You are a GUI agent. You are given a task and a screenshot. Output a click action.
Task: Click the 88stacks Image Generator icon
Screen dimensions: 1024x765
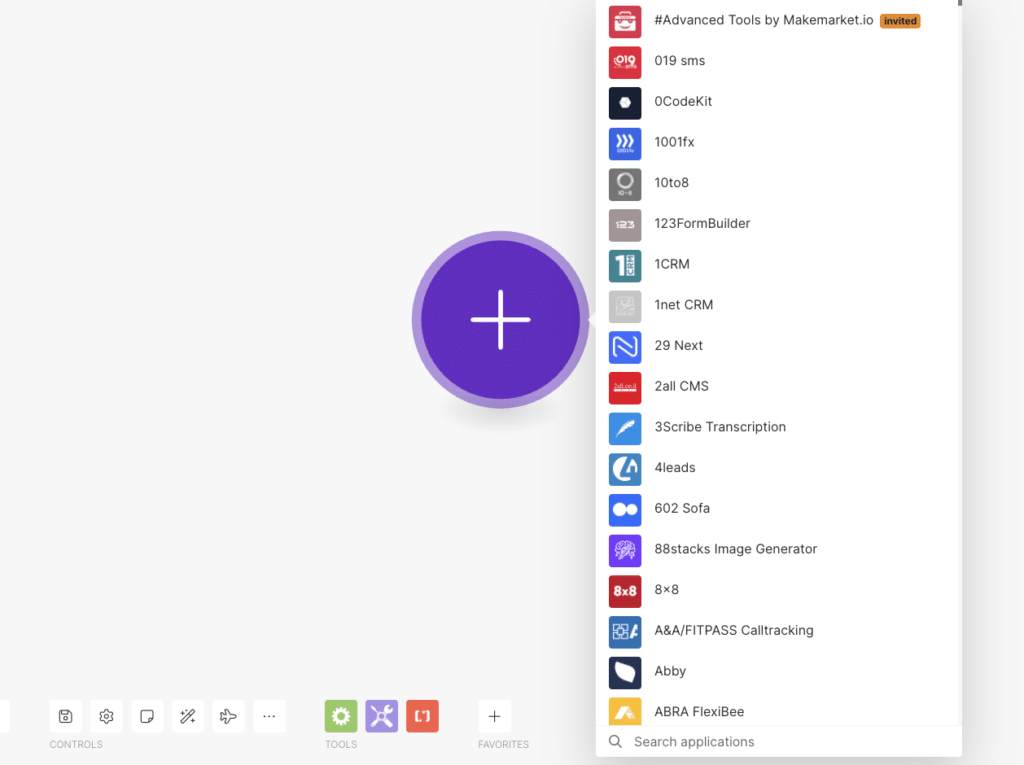click(x=625, y=550)
